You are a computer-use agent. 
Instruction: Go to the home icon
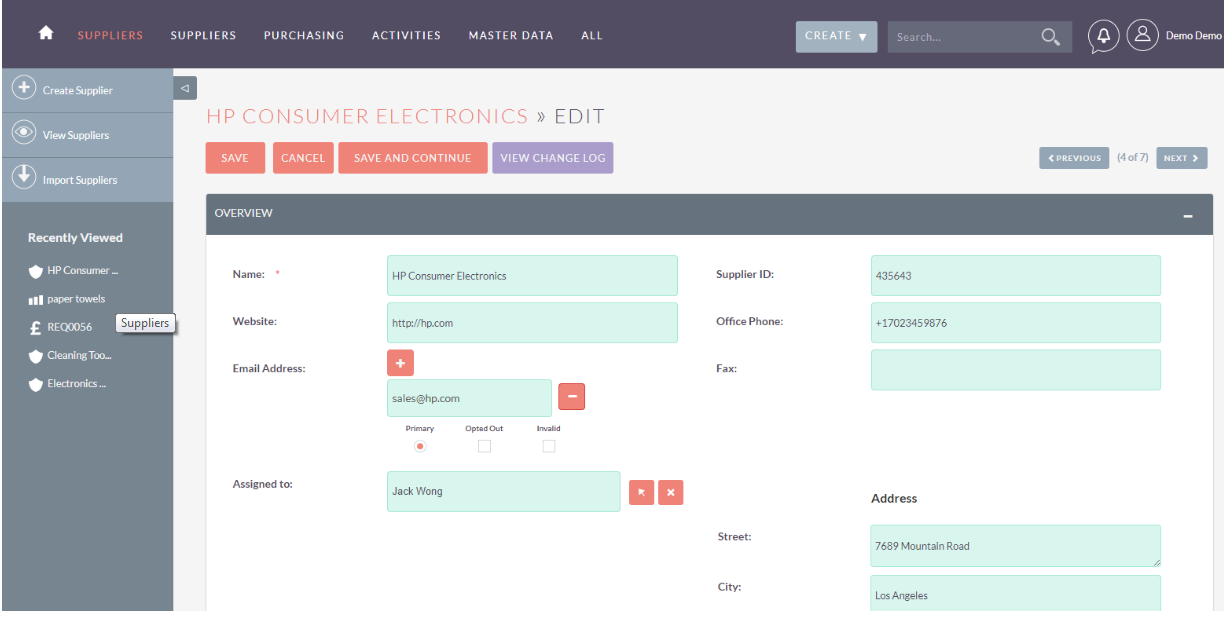coord(46,33)
